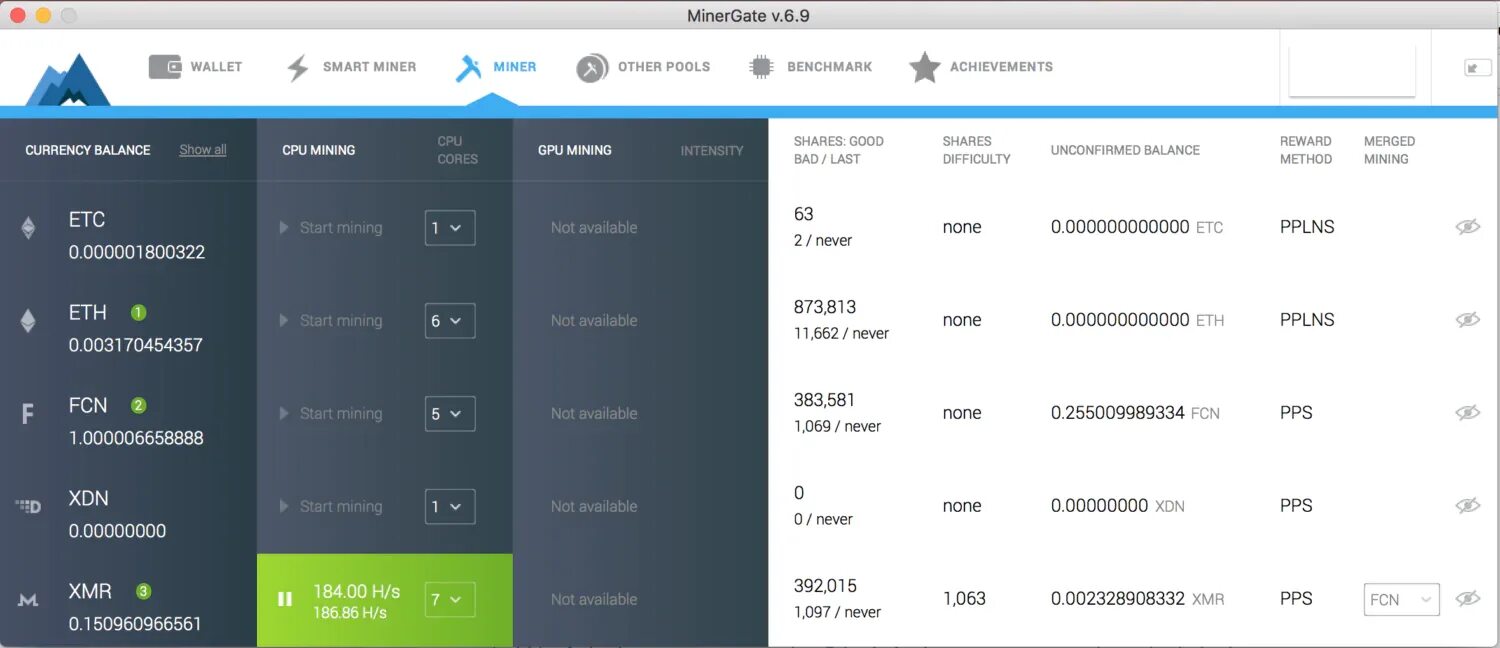This screenshot has height=648, width=1500.
Task: Click the ETH good shares count 873,813
Action: point(825,307)
